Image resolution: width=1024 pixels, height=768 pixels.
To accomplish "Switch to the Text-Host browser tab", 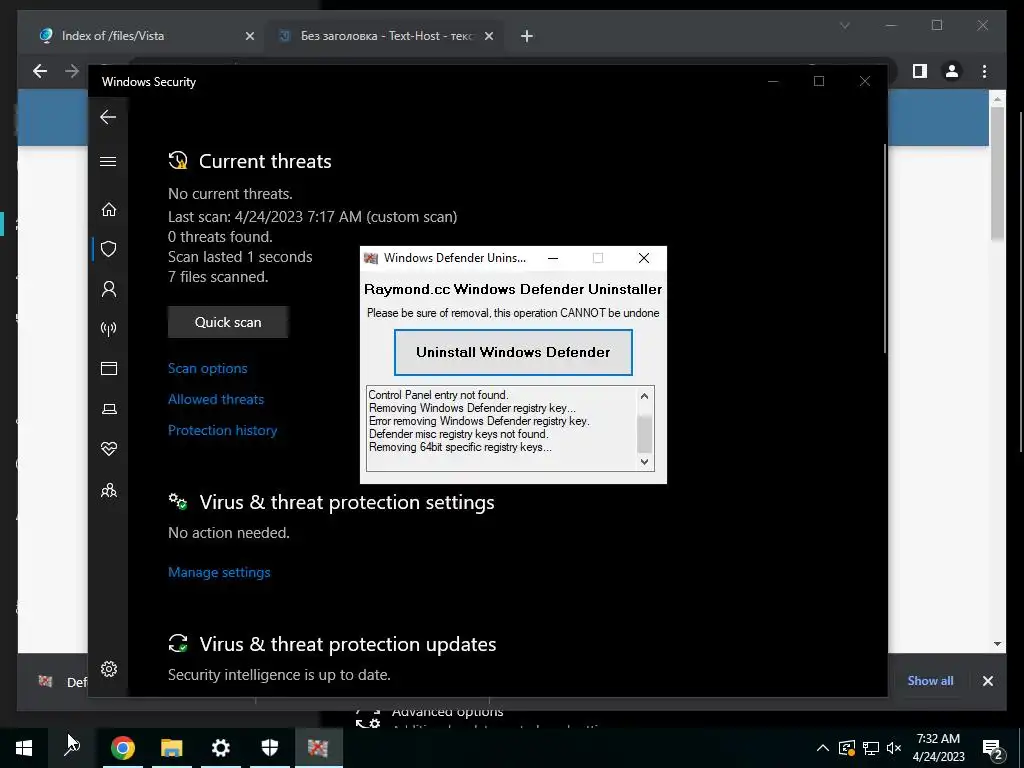I will [387, 36].
